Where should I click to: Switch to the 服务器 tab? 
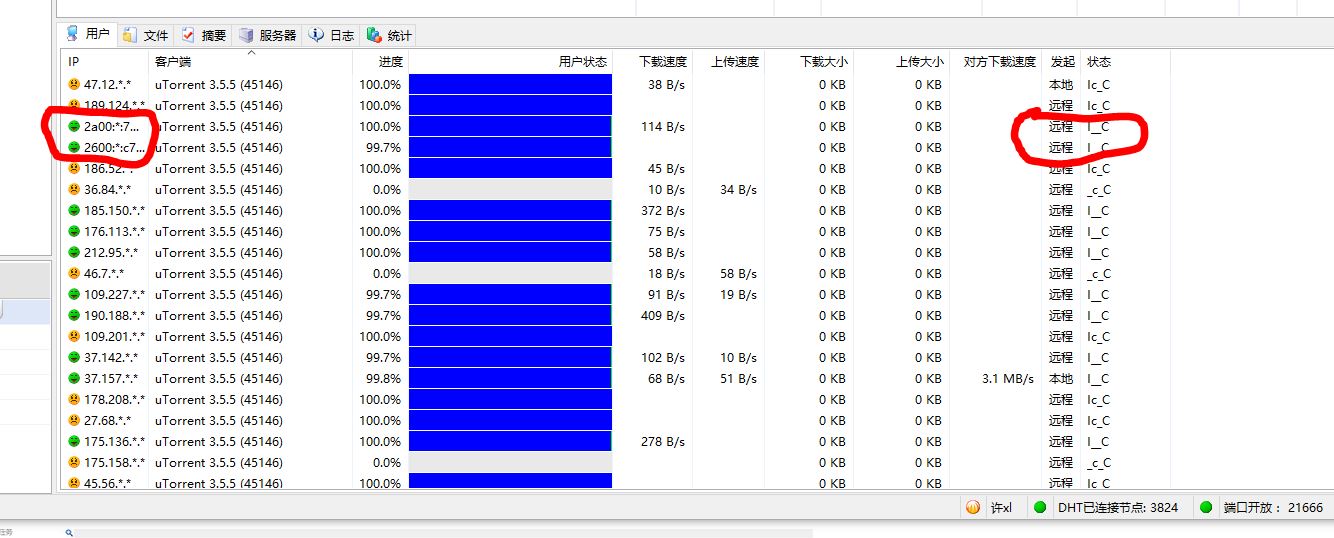268,35
